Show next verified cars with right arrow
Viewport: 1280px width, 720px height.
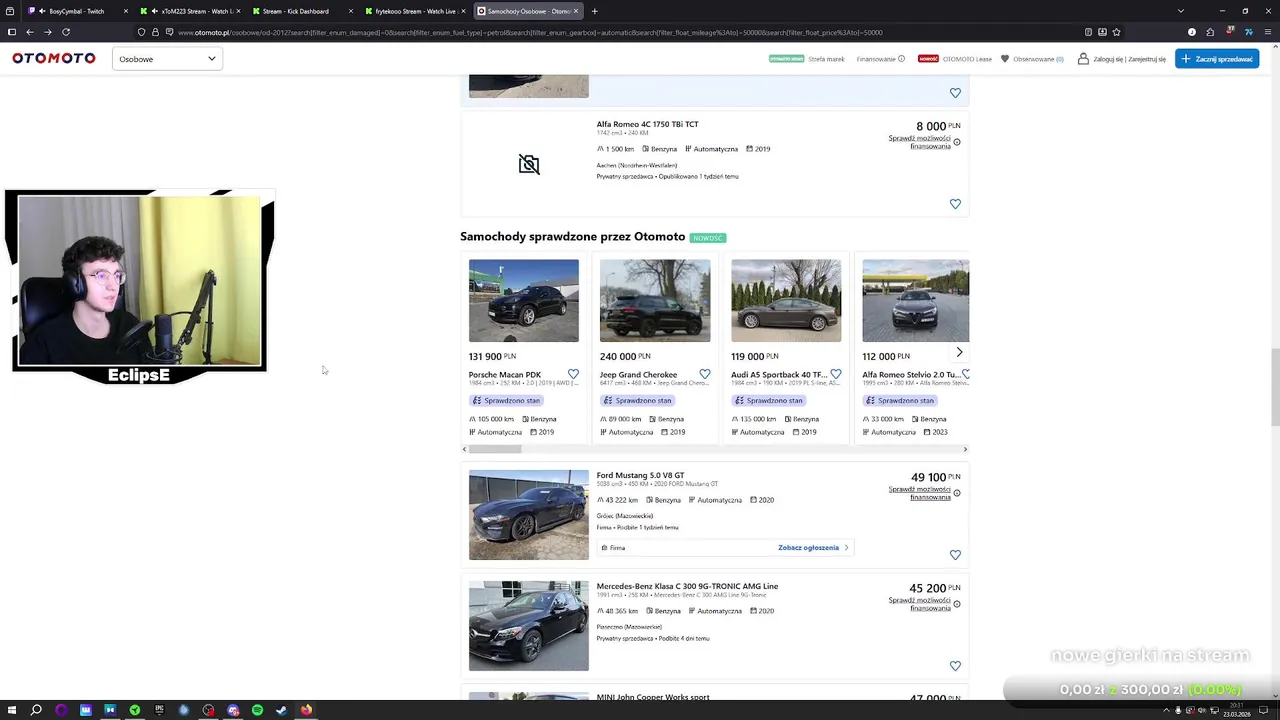pos(959,352)
